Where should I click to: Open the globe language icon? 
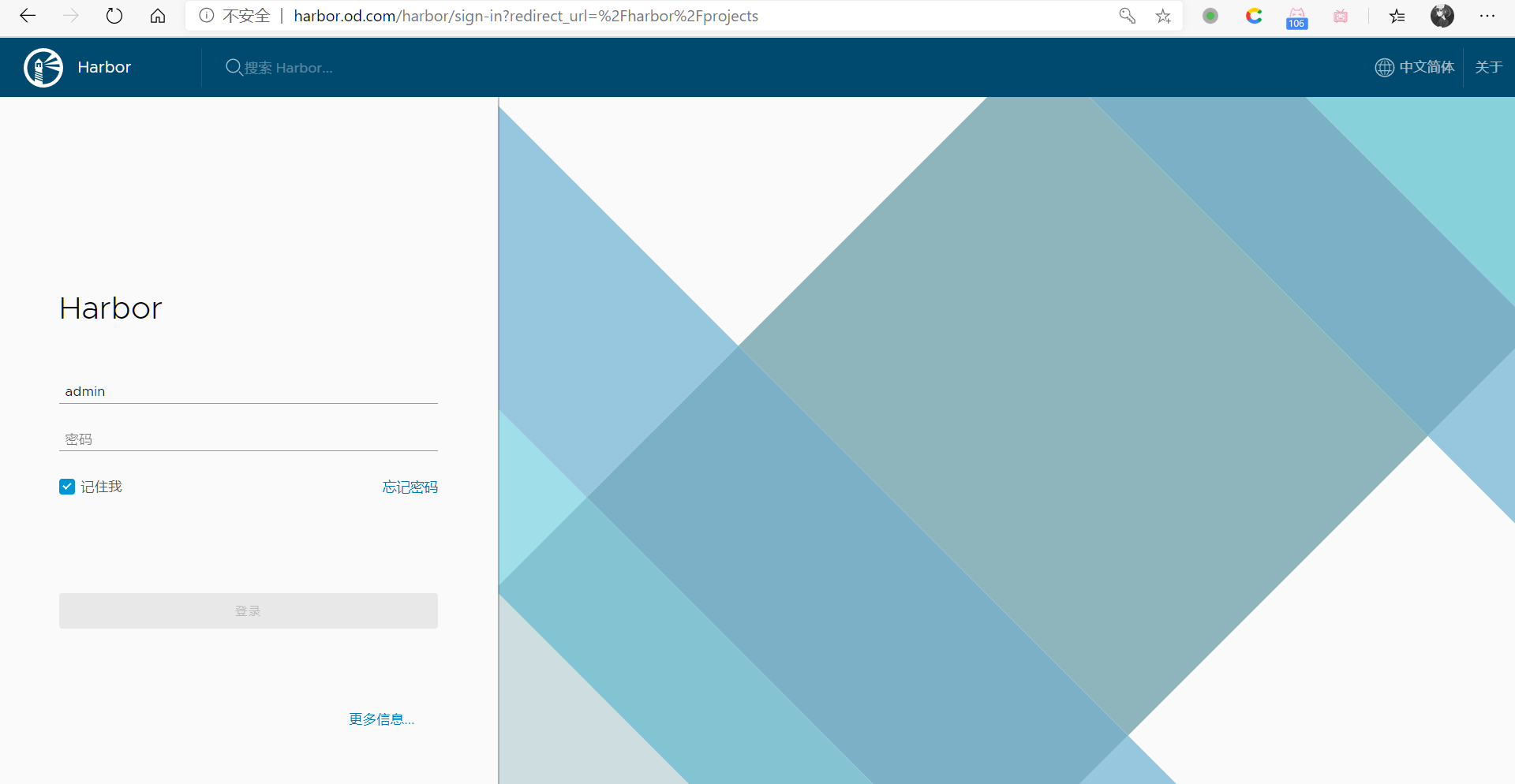click(x=1384, y=68)
